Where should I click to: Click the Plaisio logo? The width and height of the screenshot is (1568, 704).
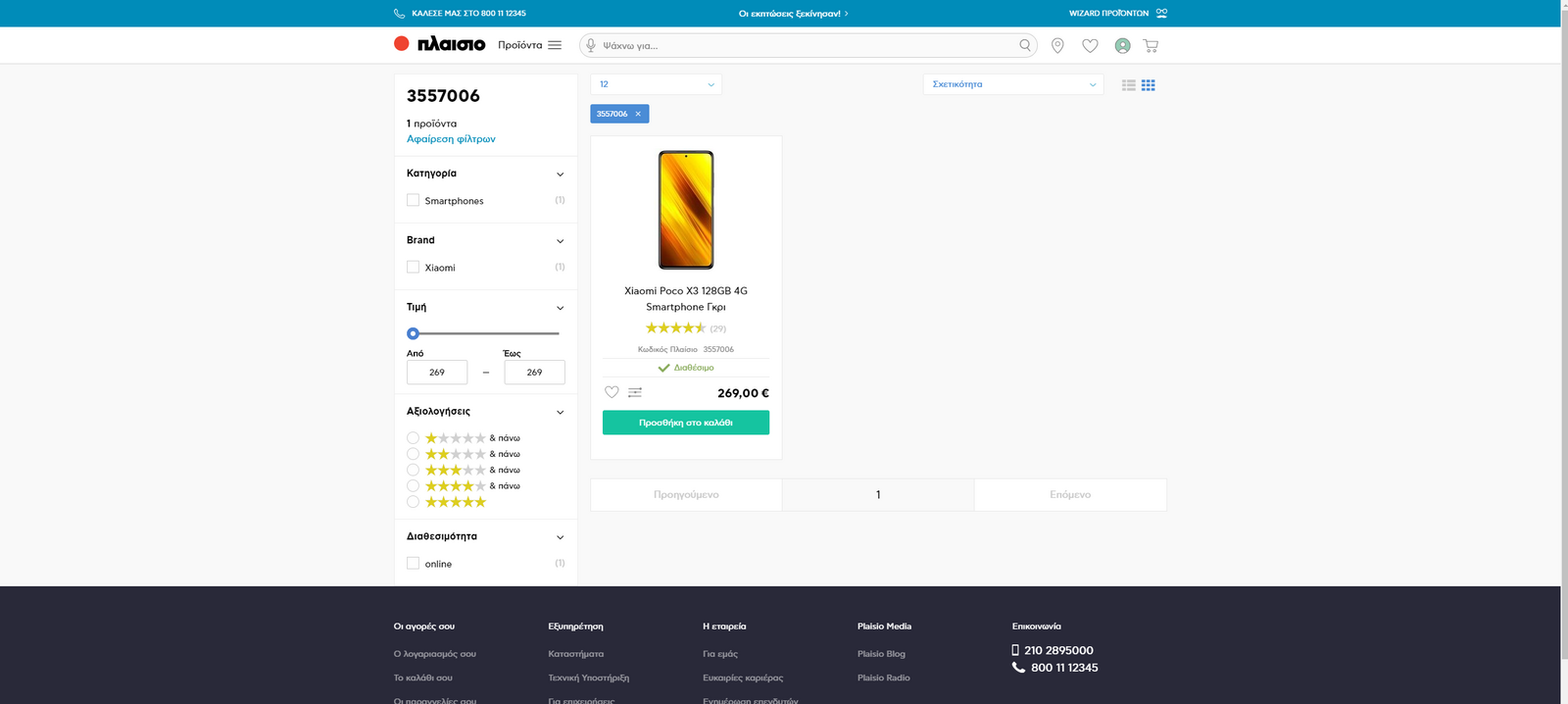coord(439,44)
